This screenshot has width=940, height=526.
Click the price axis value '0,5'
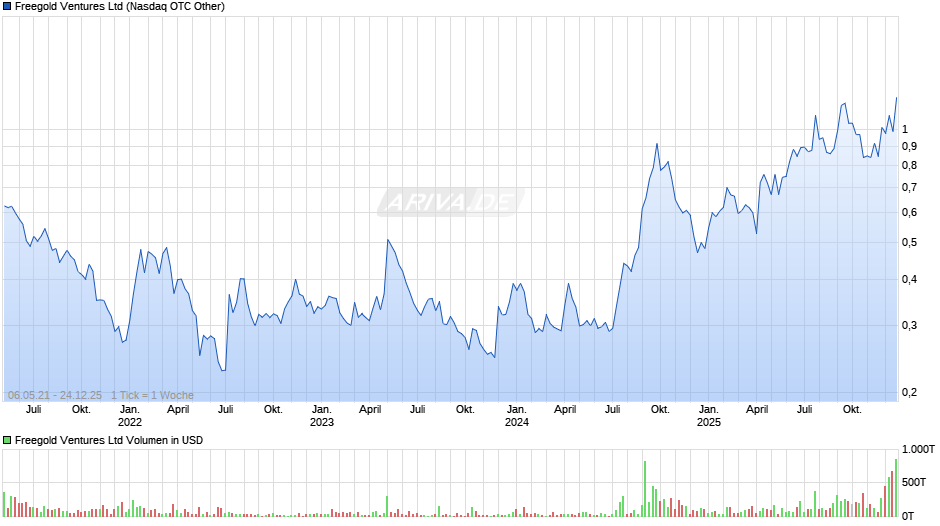click(x=909, y=243)
